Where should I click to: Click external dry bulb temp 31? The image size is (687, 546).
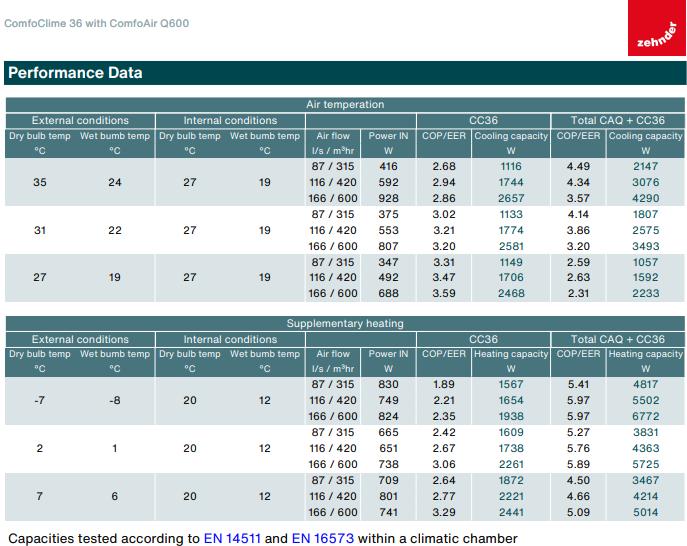click(40, 230)
